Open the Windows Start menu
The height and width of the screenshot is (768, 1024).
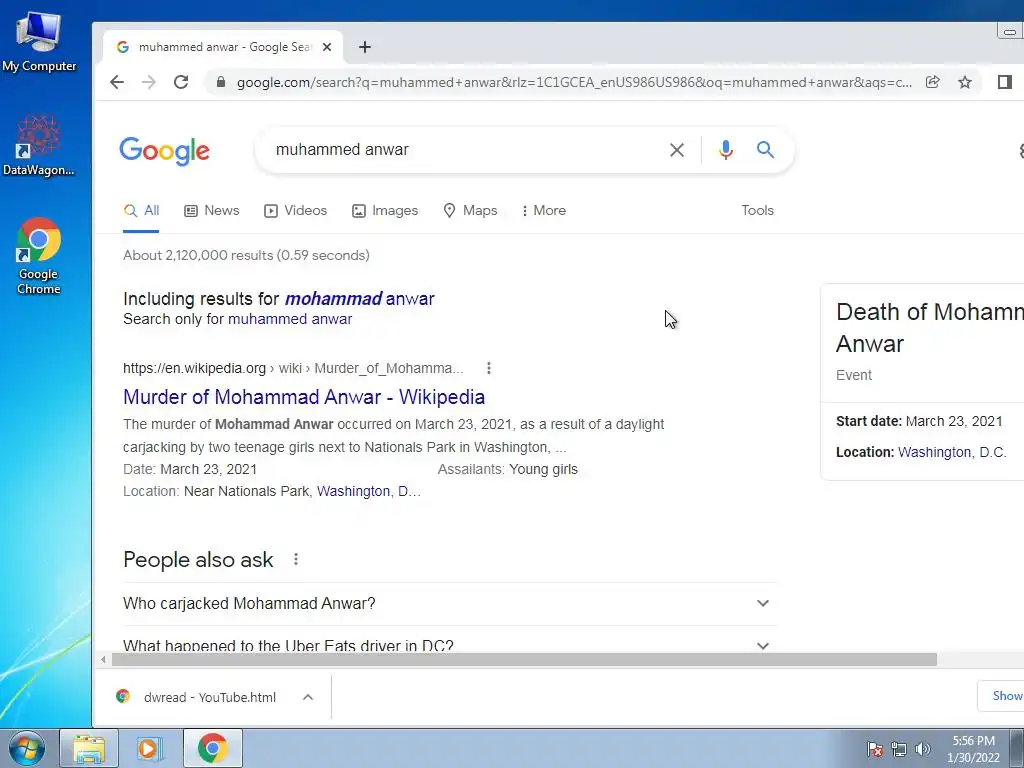27,748
